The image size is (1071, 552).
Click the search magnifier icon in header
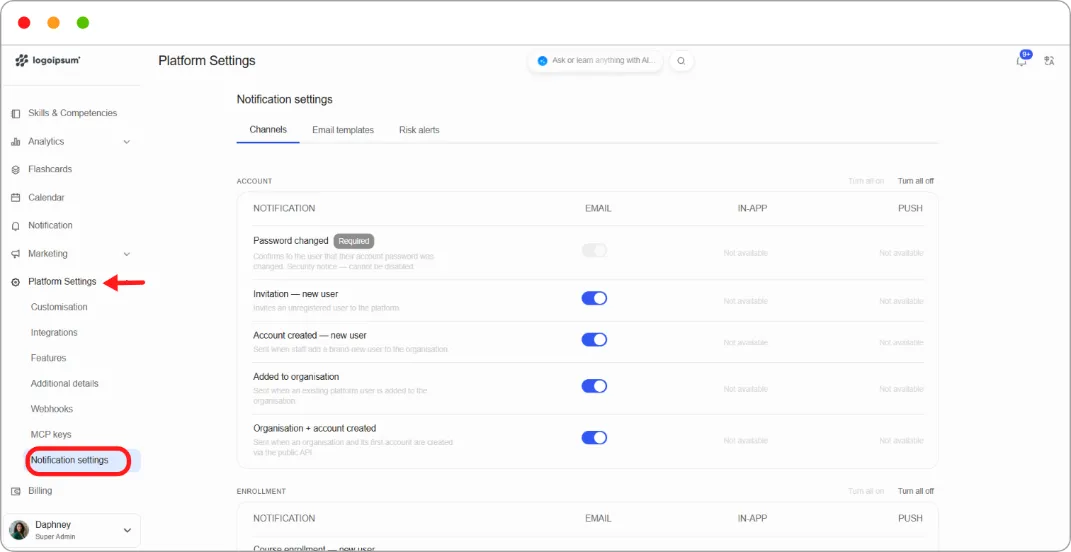click(x=681, y=61)
